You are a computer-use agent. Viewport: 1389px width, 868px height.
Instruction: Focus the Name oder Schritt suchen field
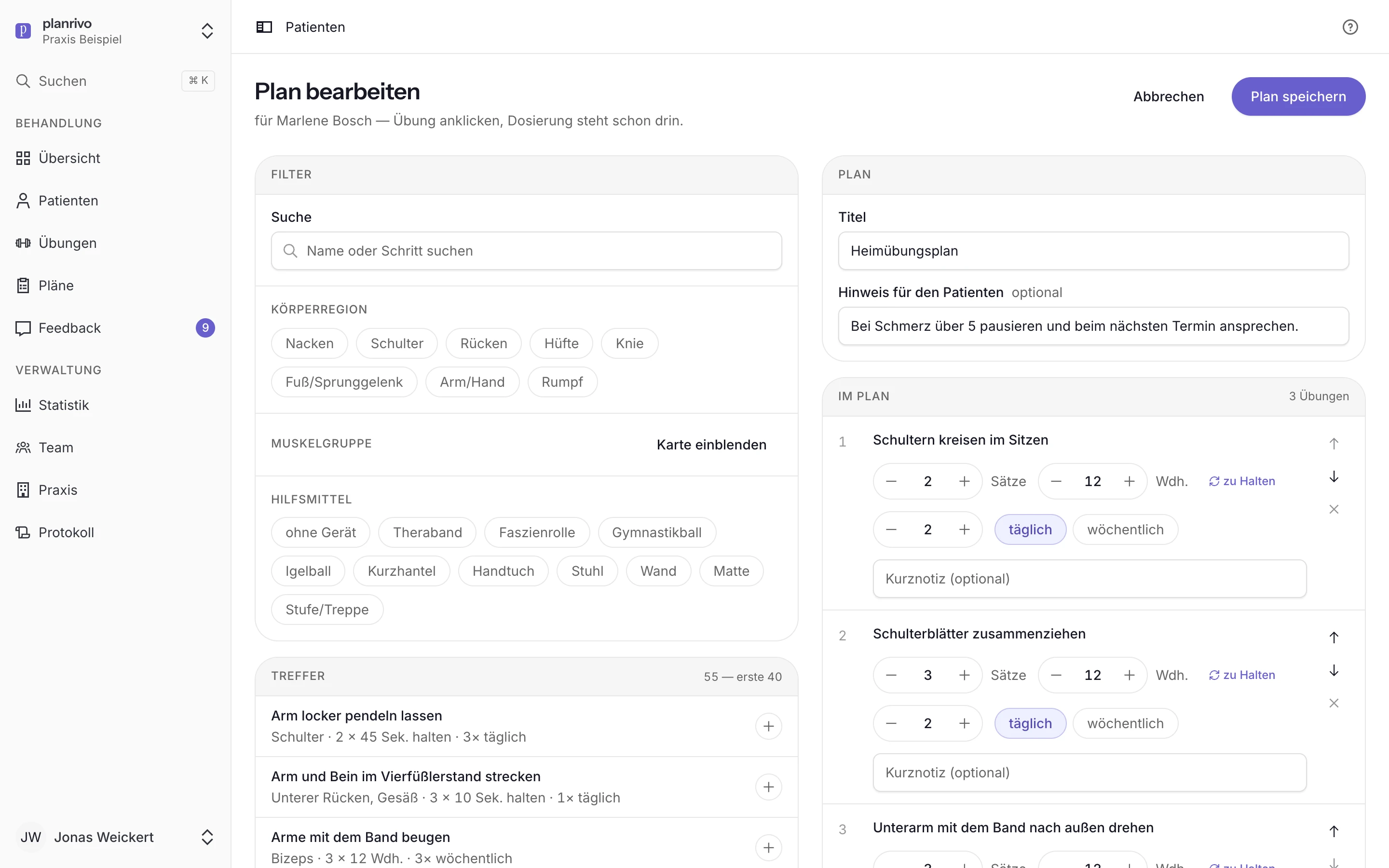tap(526, 251)
